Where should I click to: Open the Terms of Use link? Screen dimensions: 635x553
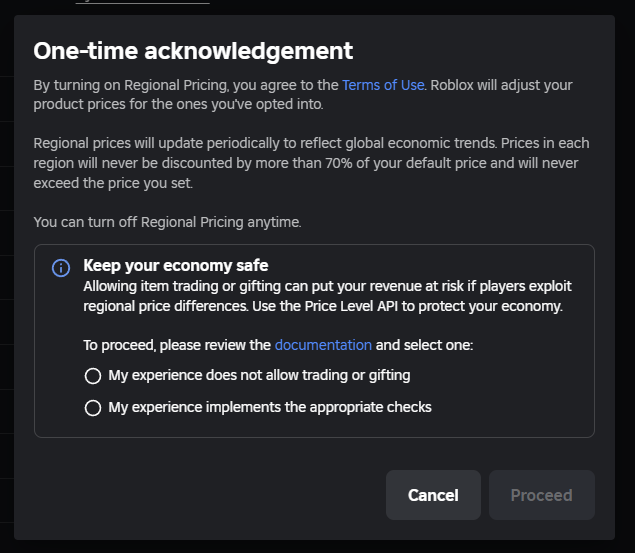pyautogui.click(x=383, y=85)
